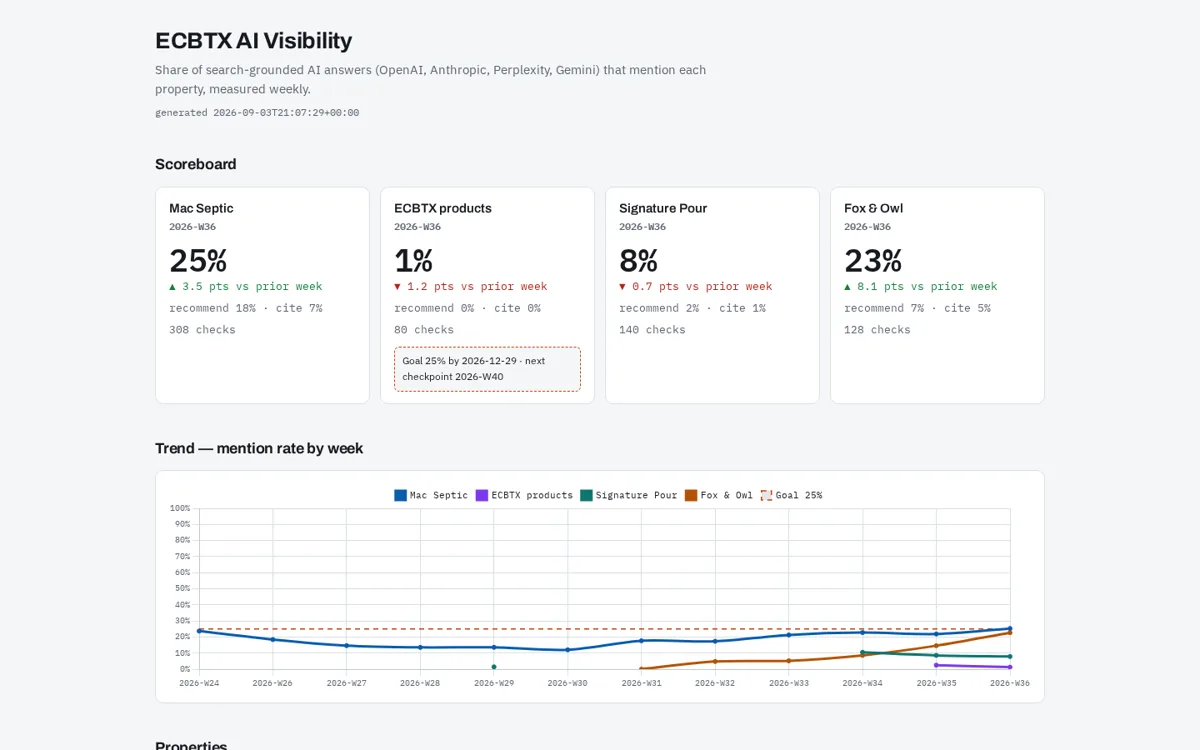Toggle ECBTX products legend series
The height and width of the screenshot is (750, 1200).
[524, 495]
